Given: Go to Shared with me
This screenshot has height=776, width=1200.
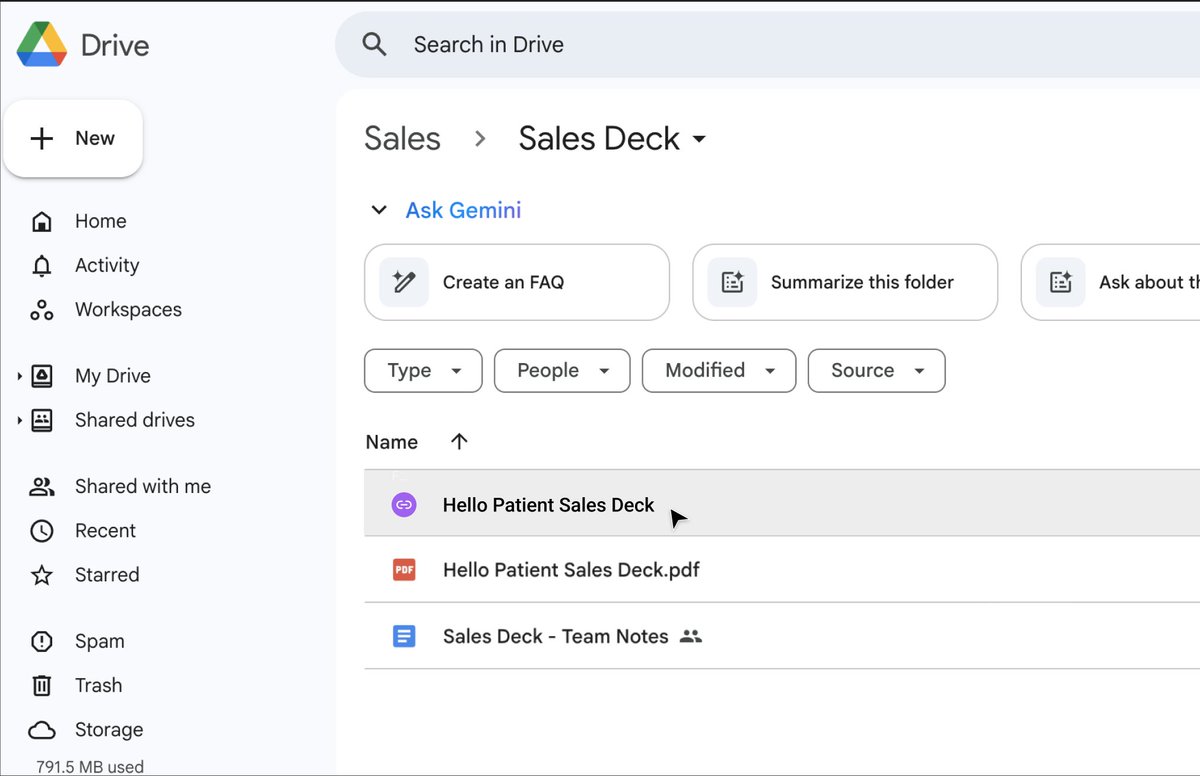Looking at the screenshot, I should [x=142, y=487].
